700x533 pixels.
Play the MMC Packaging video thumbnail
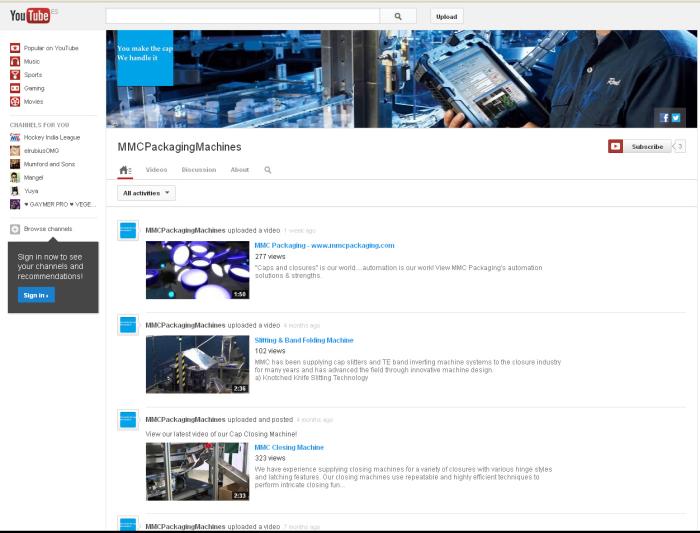pos(197,270)
